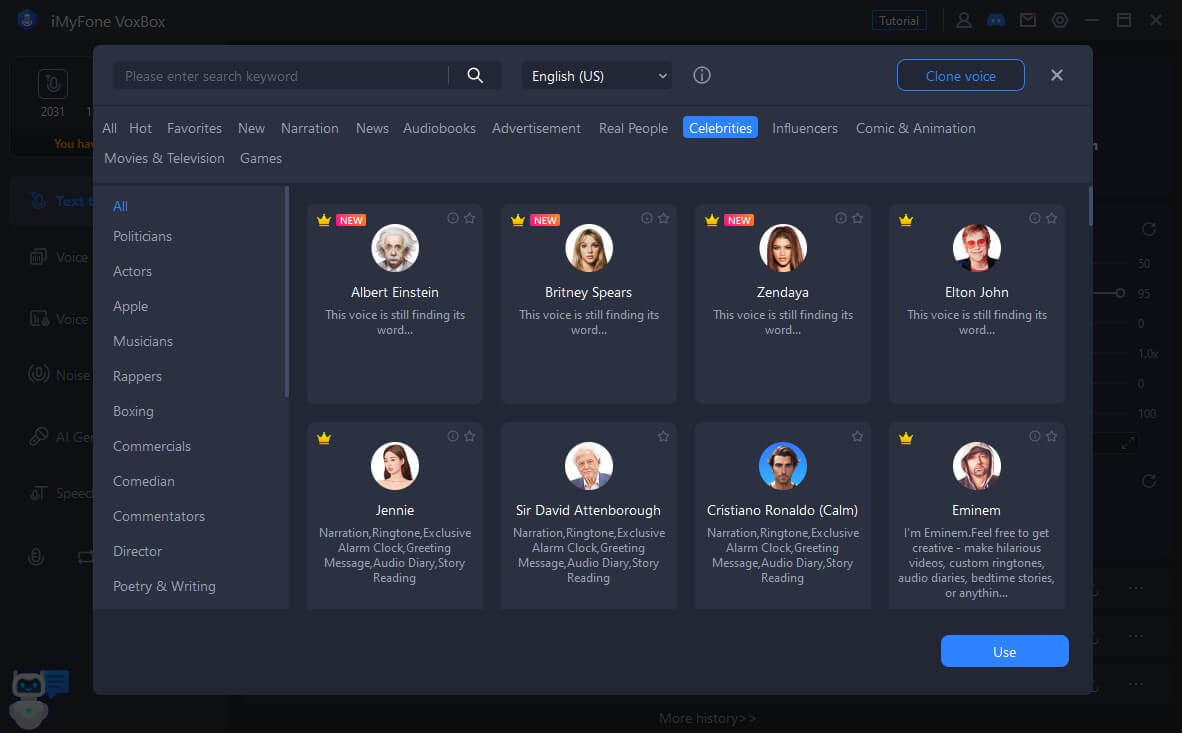Toggle favorite star on Sir David Attenborough

click(x=664, y=437)
